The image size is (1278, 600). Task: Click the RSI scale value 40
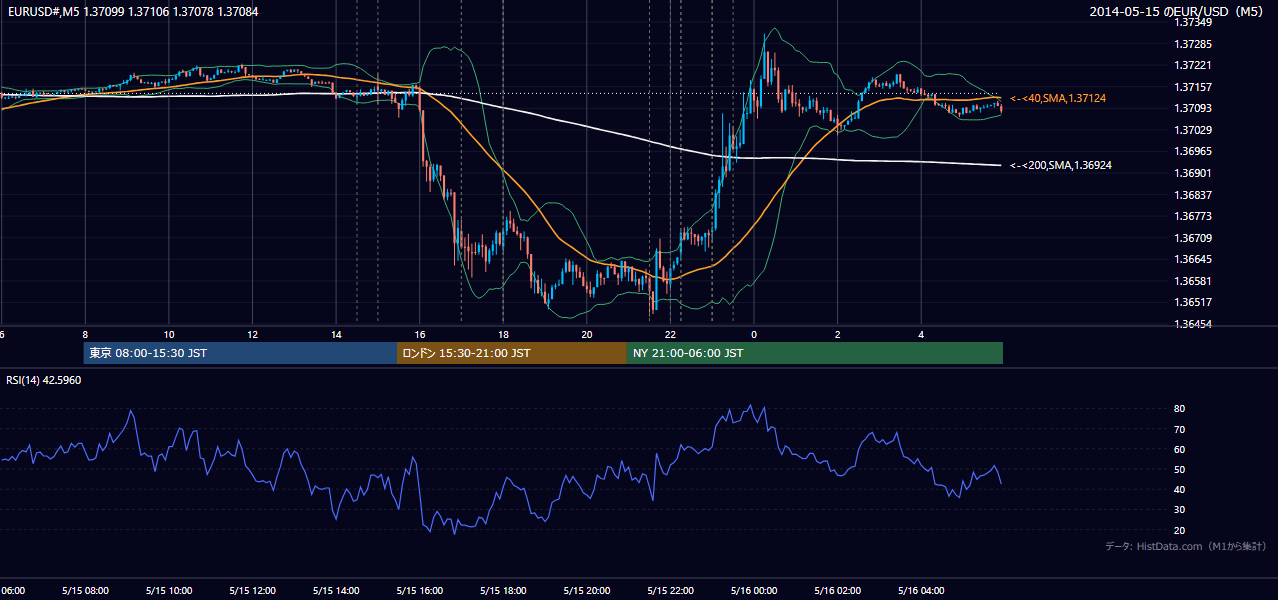pyautogui.click(x=1180, y=489)
